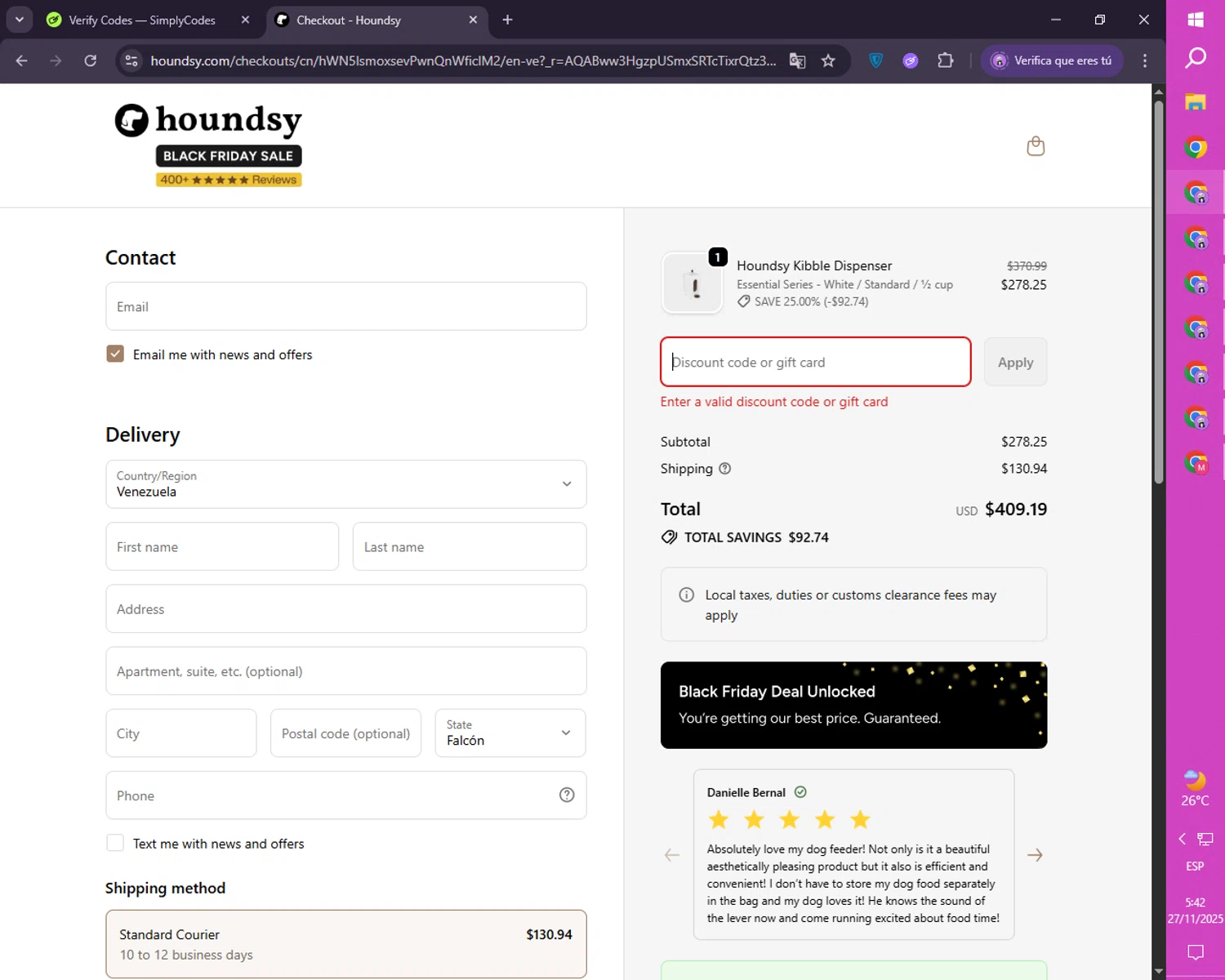Open the notification center icon
Image resolution: width=1225 pixels, height=980 pixels.
click(1196, 952)
